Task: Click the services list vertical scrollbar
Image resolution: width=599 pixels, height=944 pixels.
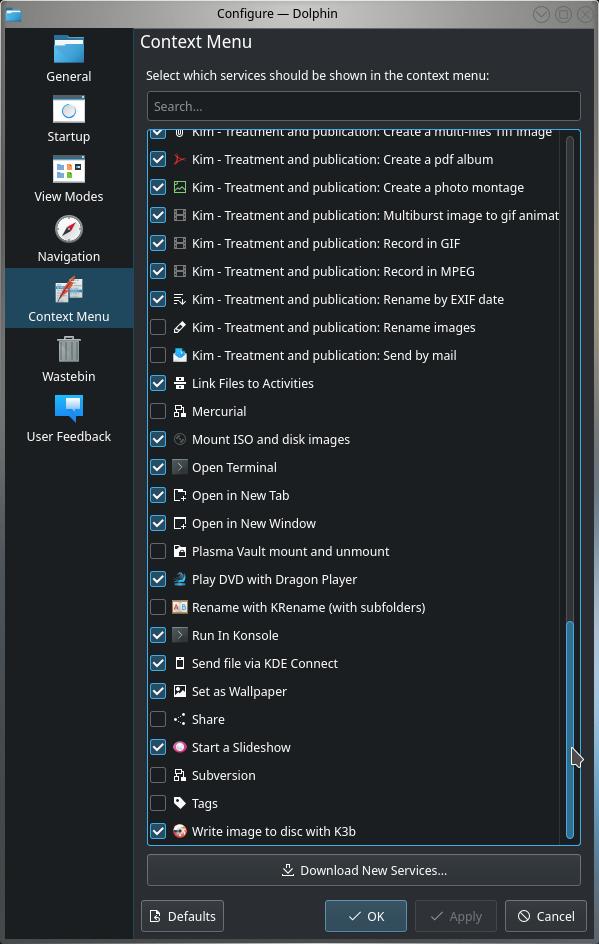Action: point(570,730)
